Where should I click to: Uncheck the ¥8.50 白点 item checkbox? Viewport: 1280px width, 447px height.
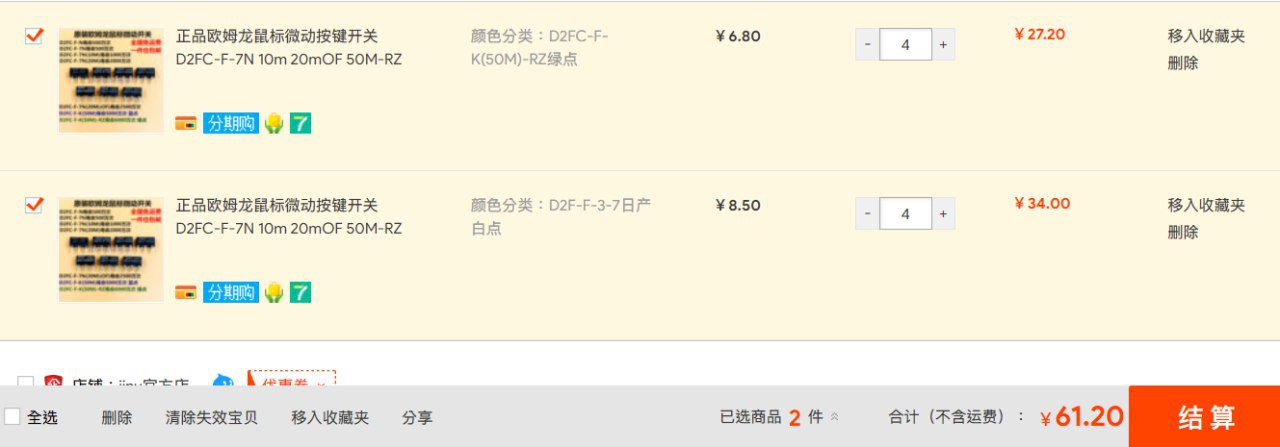(x=34, y=205)
